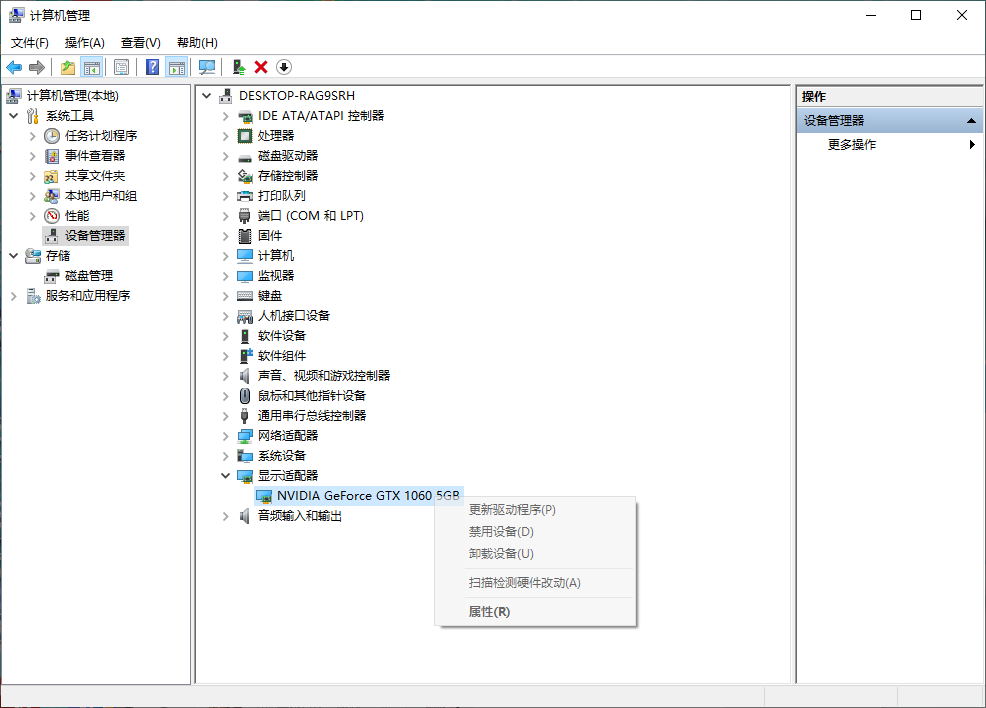Click the Up one level folder icon
This screenshot has height=708, width=986.
68,67
